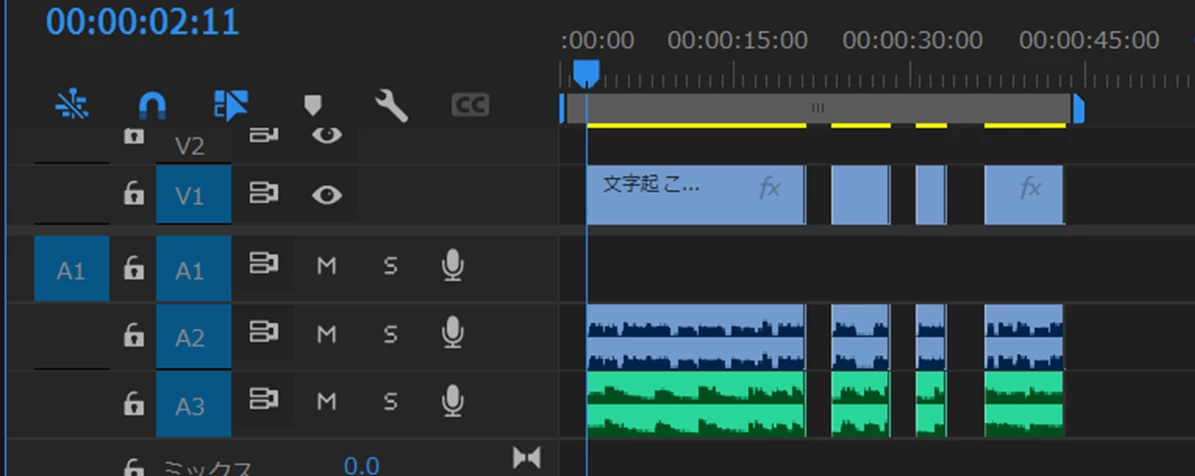Toggle A1 track targeting label
This screenshot has height=476, width=1195.
click(x=194, y=269)
